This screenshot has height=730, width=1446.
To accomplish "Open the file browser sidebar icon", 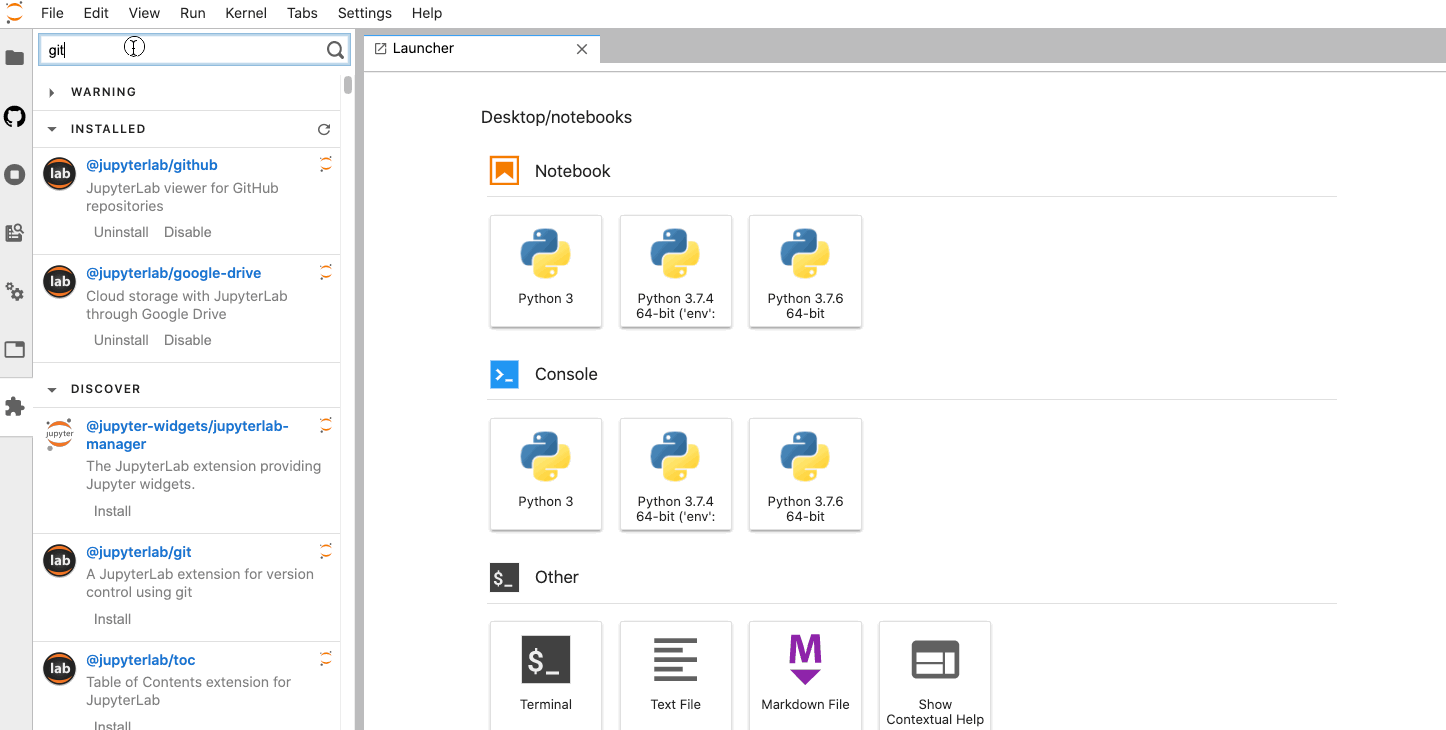I will coord(15,58).
